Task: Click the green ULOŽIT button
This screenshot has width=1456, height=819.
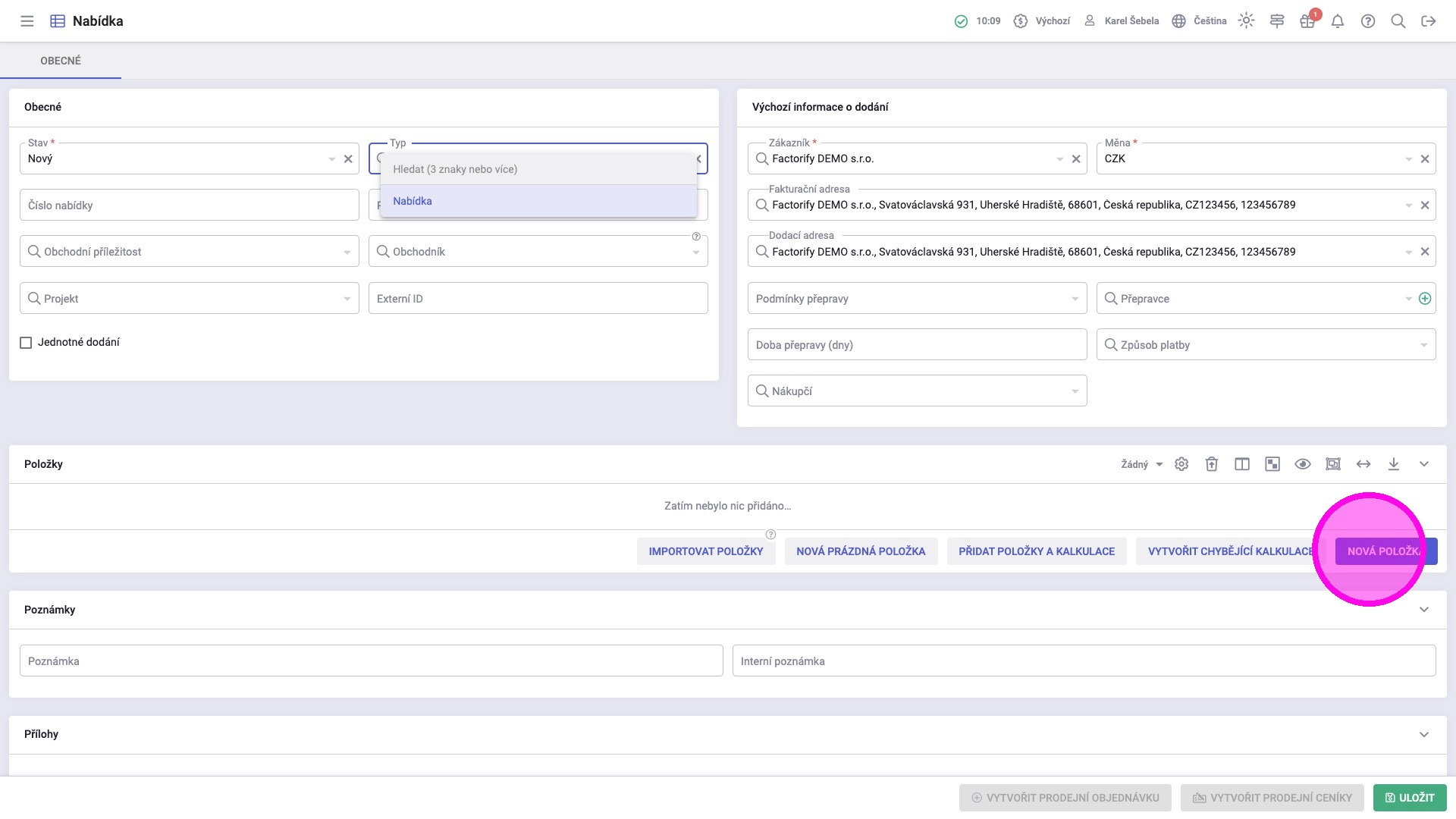Action: 1410,798
